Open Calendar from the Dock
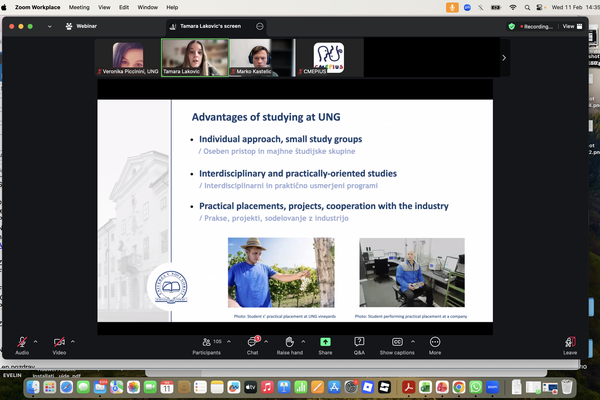Viewport: 600px width, 400px height. [167, 387]
